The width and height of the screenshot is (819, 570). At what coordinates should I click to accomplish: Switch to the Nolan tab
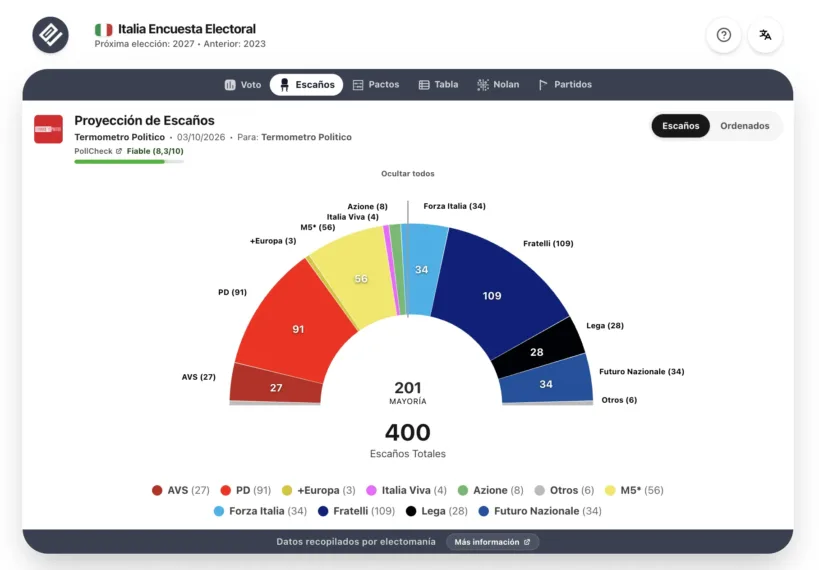[498, 85]
